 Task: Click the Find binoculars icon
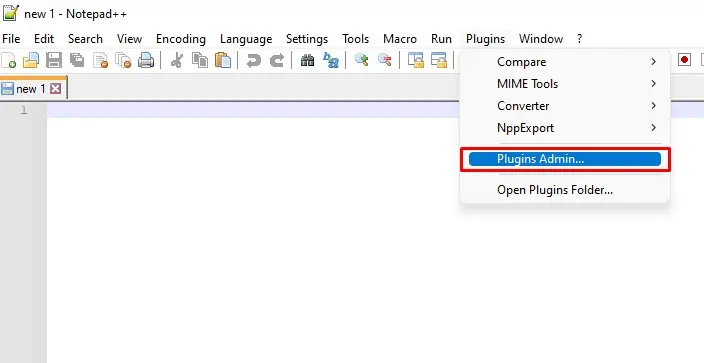pos(308,60)
